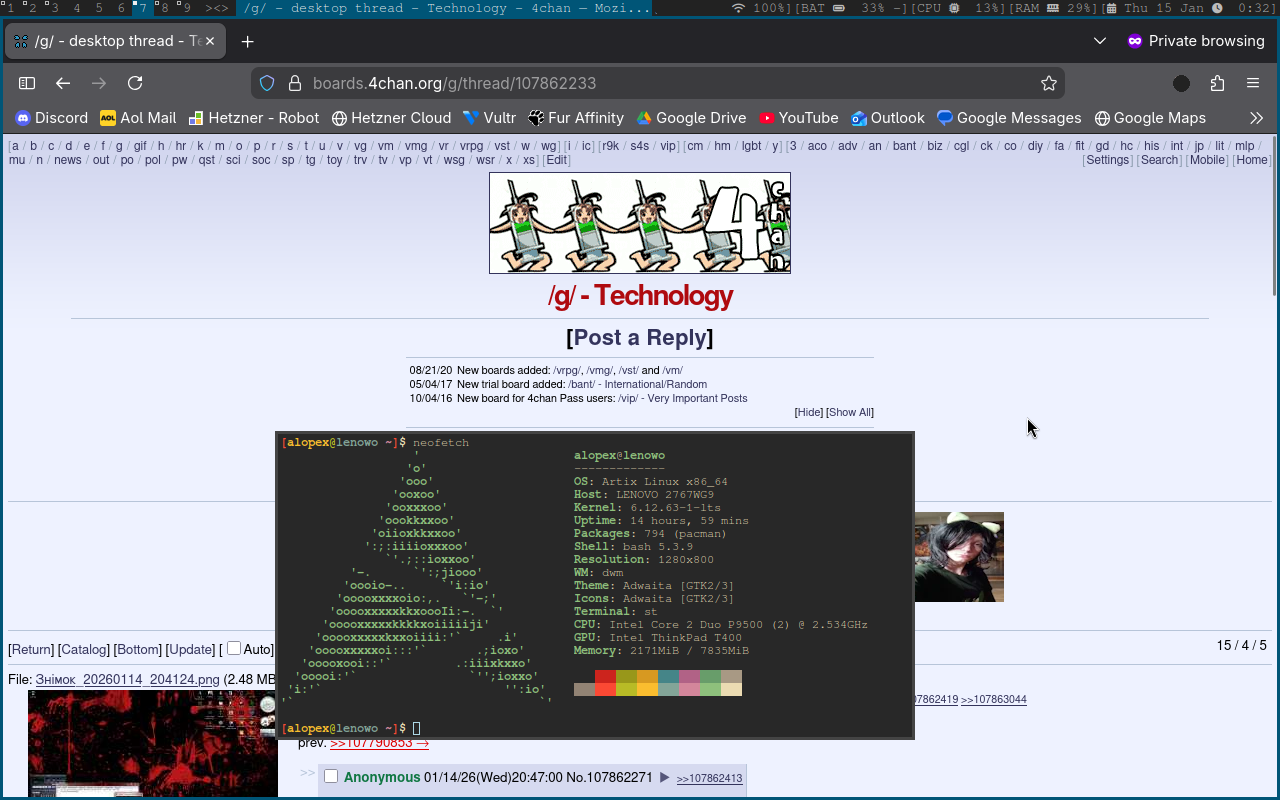This screenshot has width=1280, height=800.
Task: Open tracking protection shield icon in address bar
Action: (x=267, y=83)
